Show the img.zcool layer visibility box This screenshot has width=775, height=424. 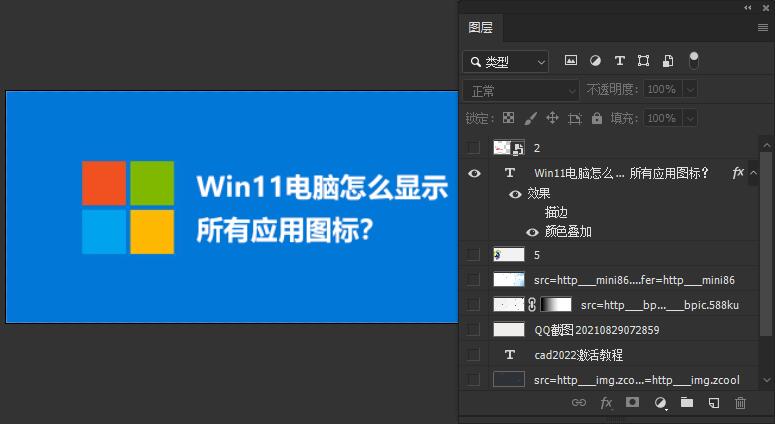pos(474,380)
